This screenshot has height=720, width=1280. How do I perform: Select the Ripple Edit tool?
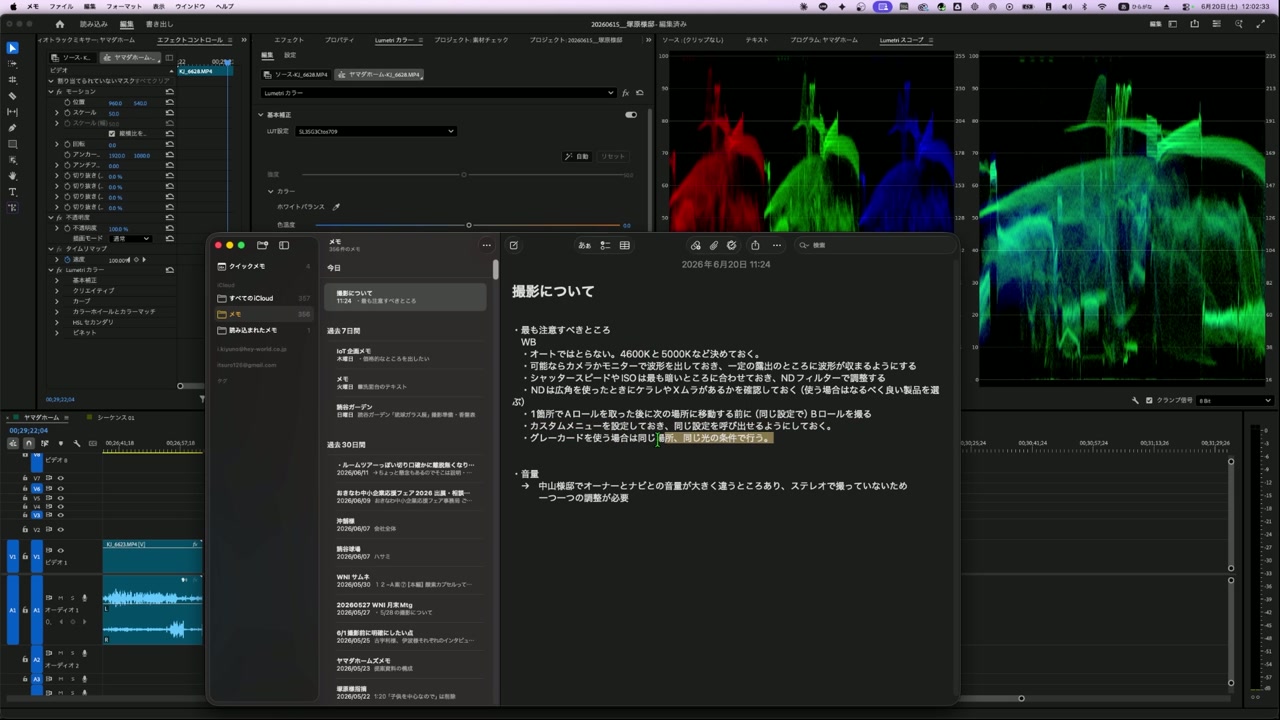pos(12,80)
